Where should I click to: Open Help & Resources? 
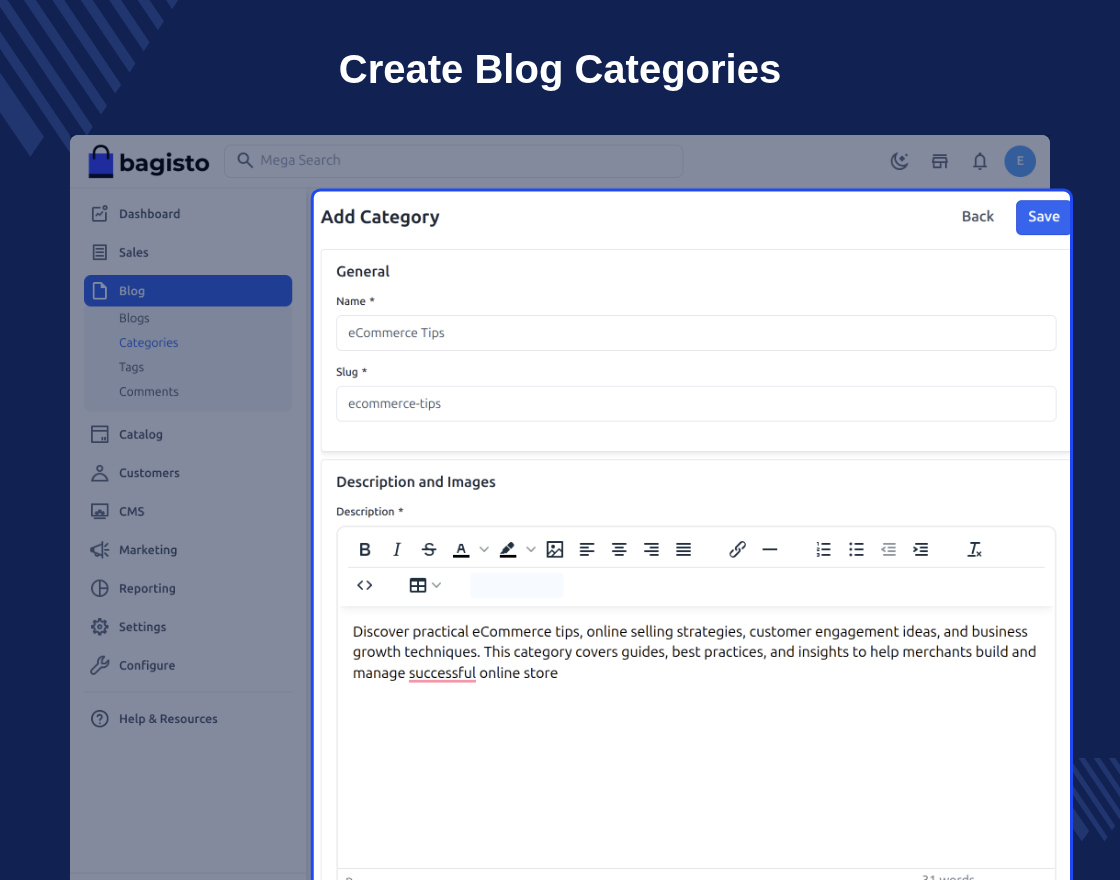(188, 719)
